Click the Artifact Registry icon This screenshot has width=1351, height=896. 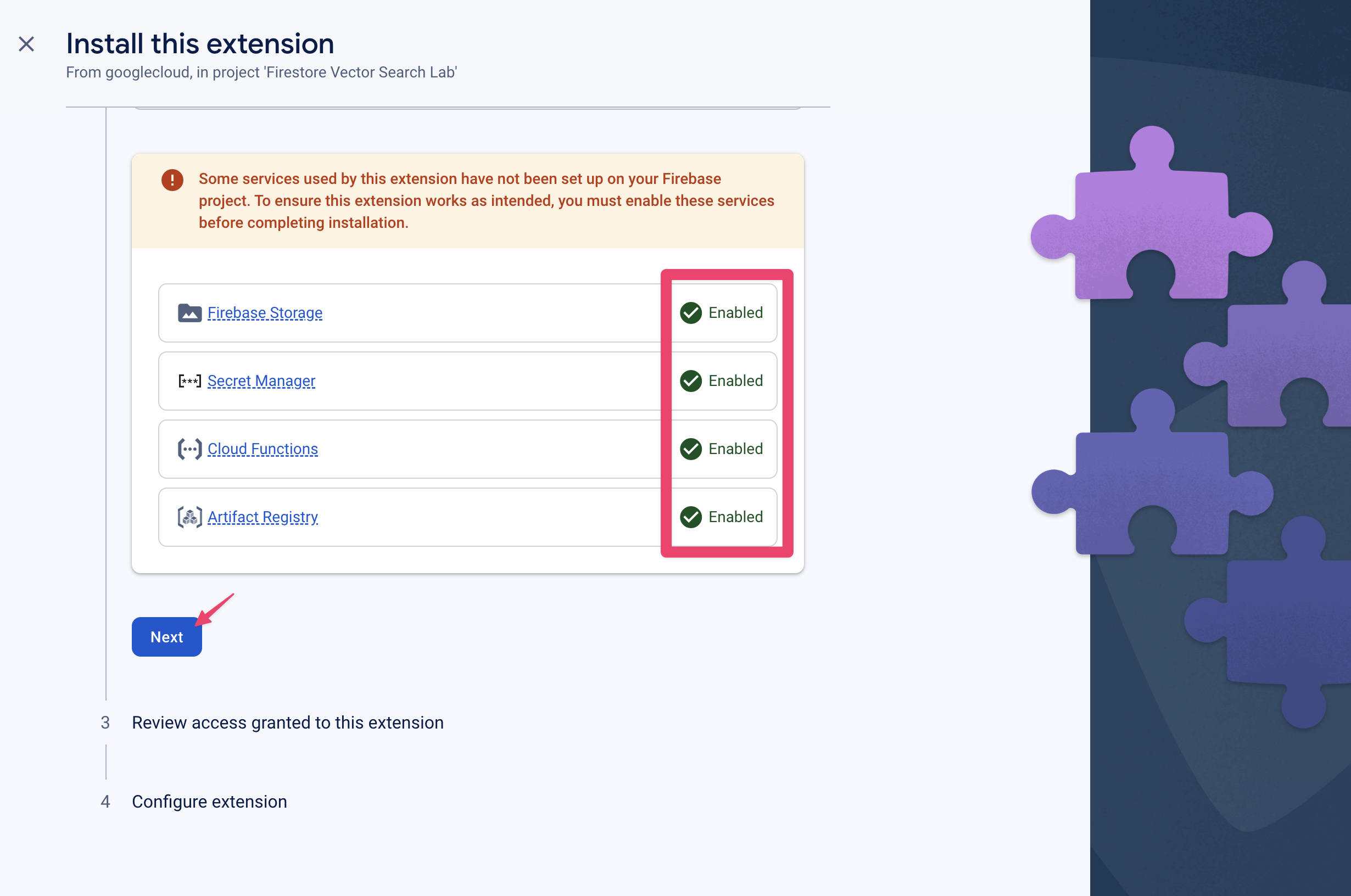tap(189, 517)
